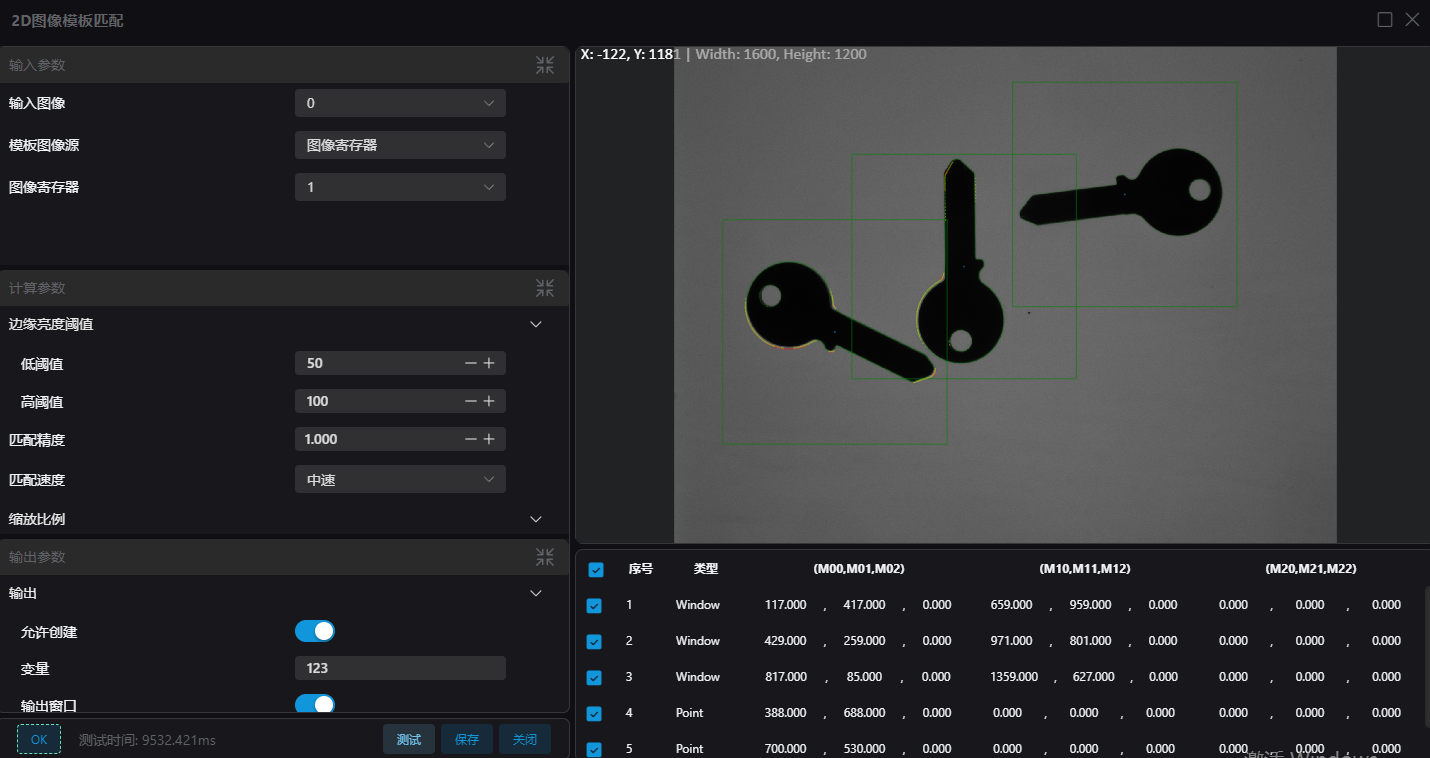Screen dimensions: 1430x758
Task: Open the 模板图像源 dropdown
Action: [400, 145]
